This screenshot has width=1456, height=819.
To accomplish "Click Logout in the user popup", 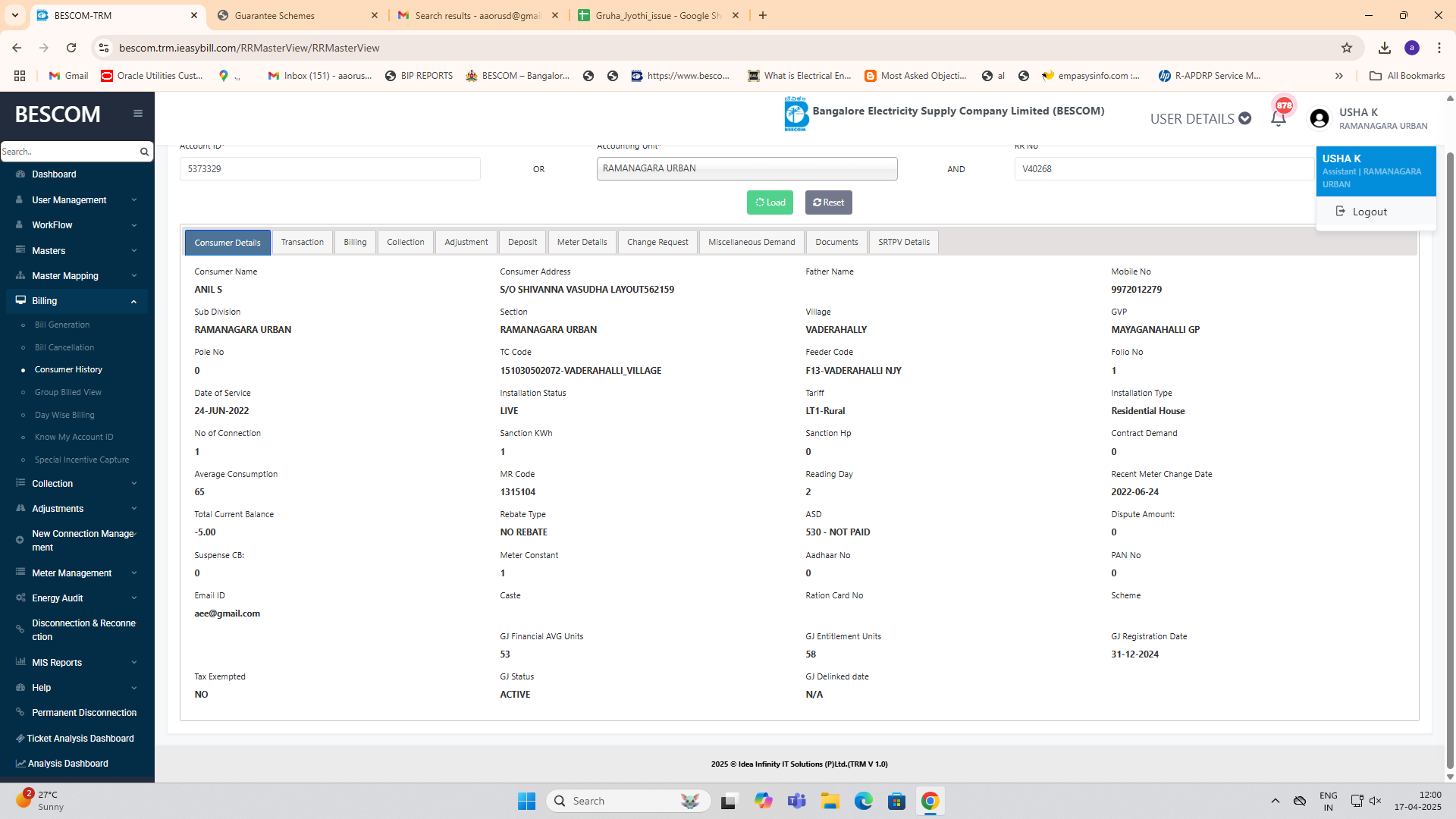I will click(1369, 212).
